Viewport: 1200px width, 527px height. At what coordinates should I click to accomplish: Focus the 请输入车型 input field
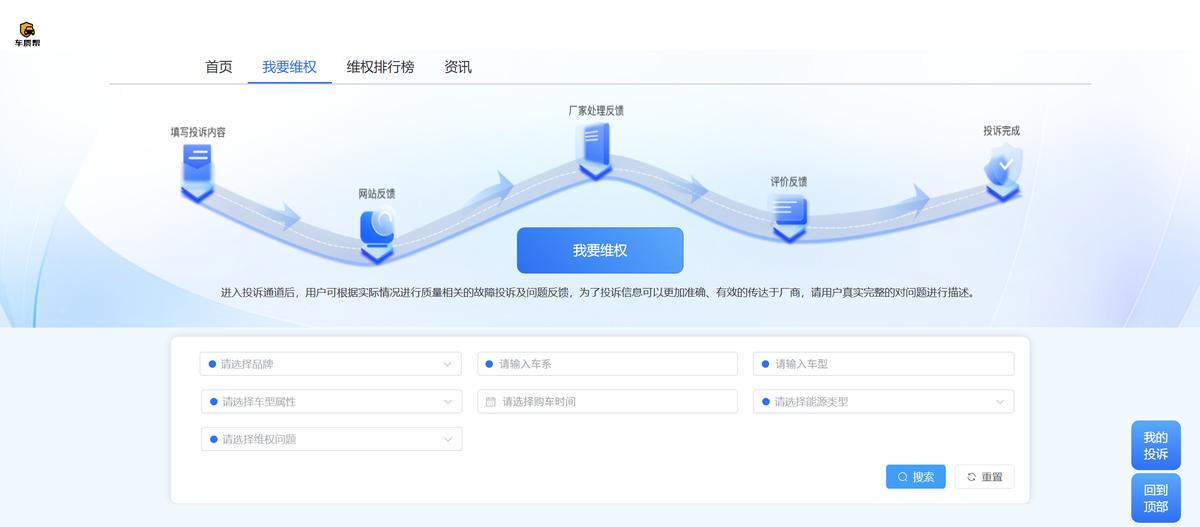tap(884, 364)
